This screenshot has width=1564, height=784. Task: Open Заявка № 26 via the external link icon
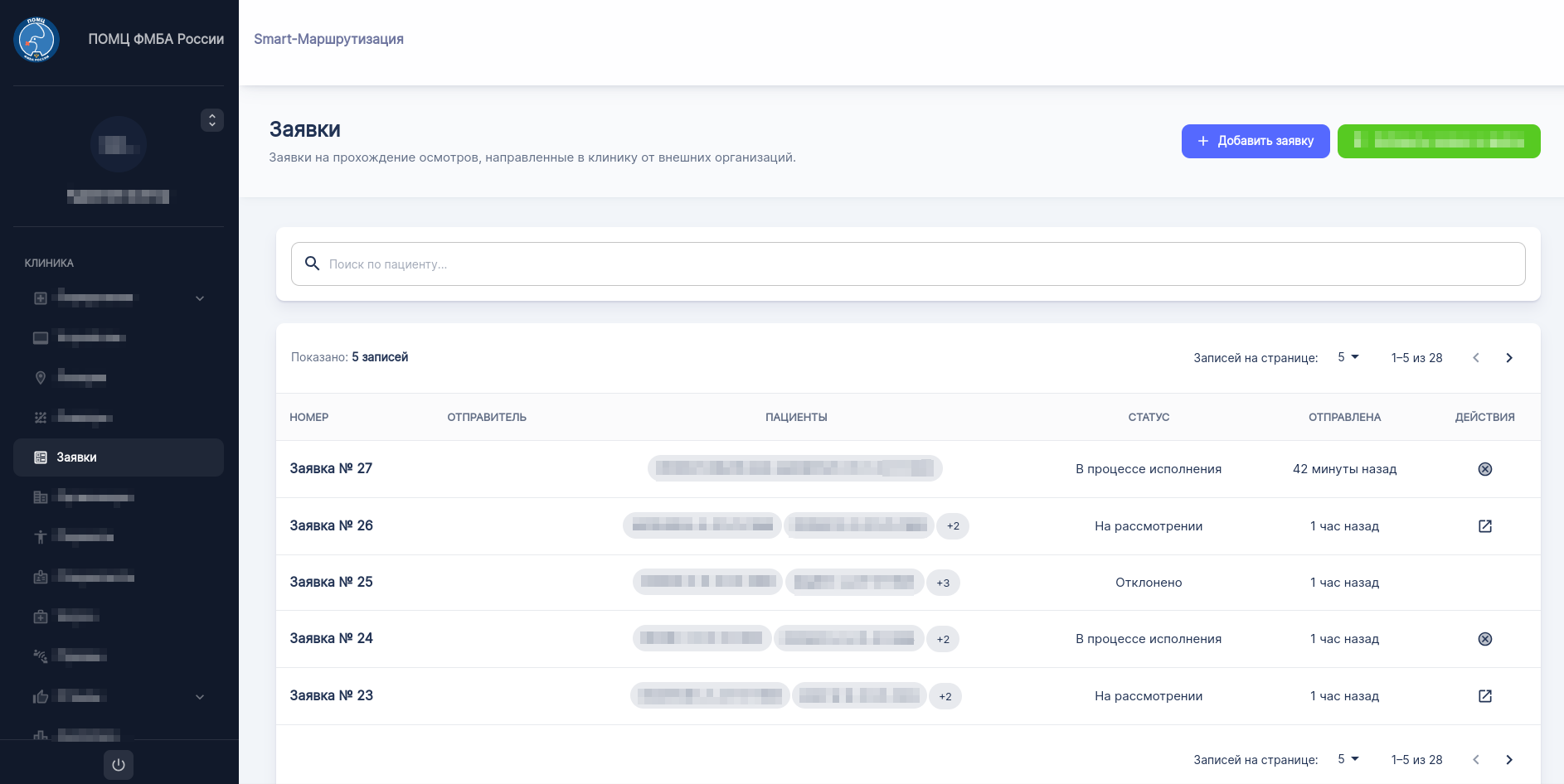click(x=1484, y=526)
